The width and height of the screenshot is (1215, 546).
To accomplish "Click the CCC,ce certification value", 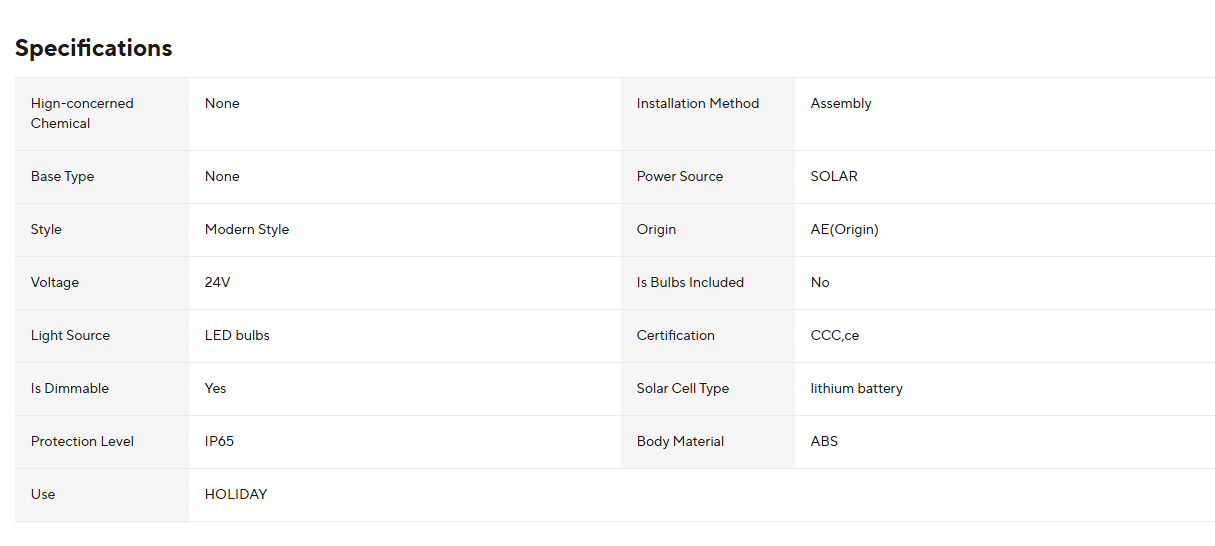I will point(835,336).
